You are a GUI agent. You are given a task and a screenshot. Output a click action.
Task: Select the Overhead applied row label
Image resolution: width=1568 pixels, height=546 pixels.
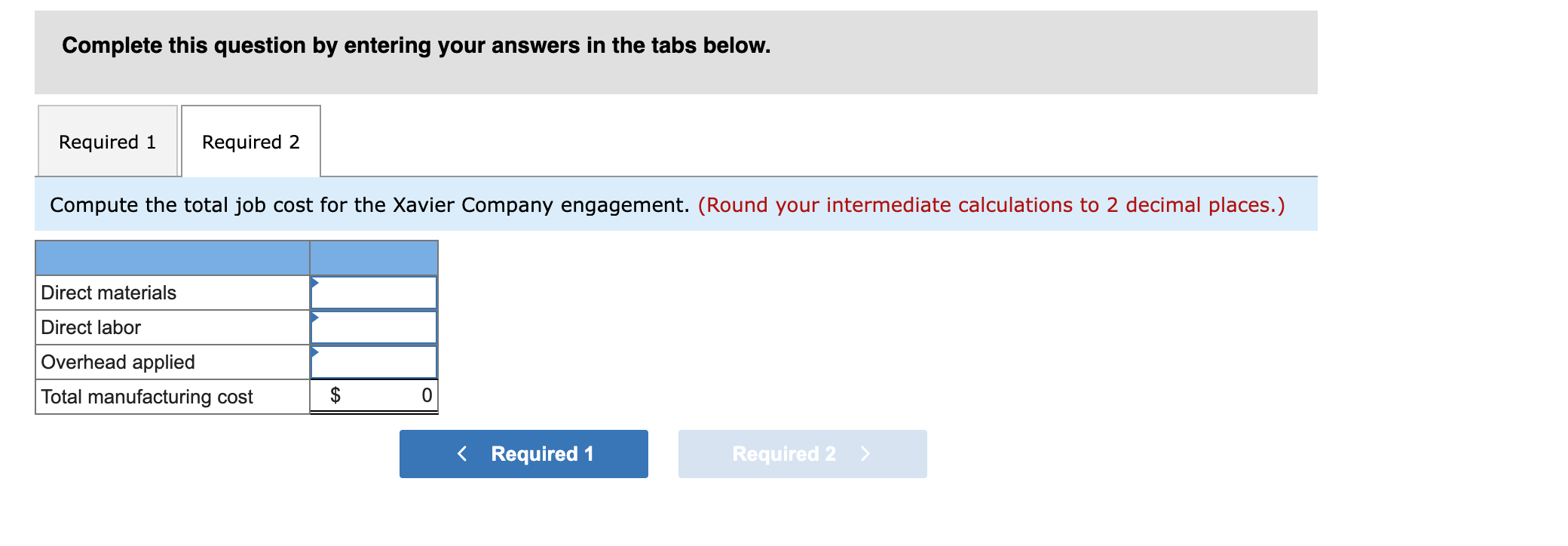click(118, 362)
